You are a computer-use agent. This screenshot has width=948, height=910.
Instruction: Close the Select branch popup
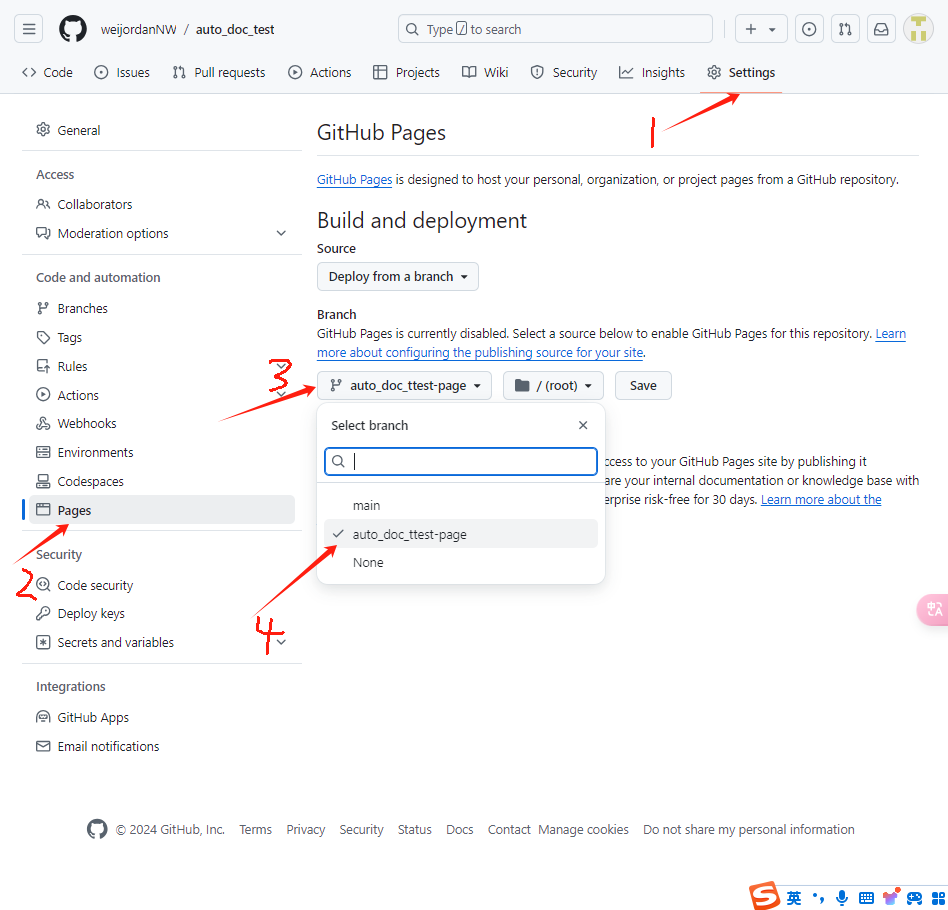(x=583, y=425)
